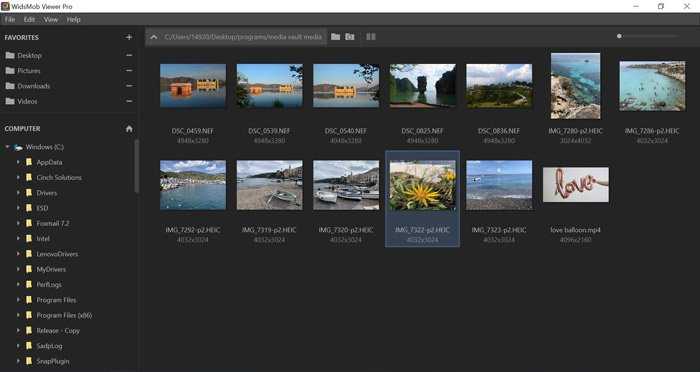Remove Videos from favorites with minus icon

(129, 101)
